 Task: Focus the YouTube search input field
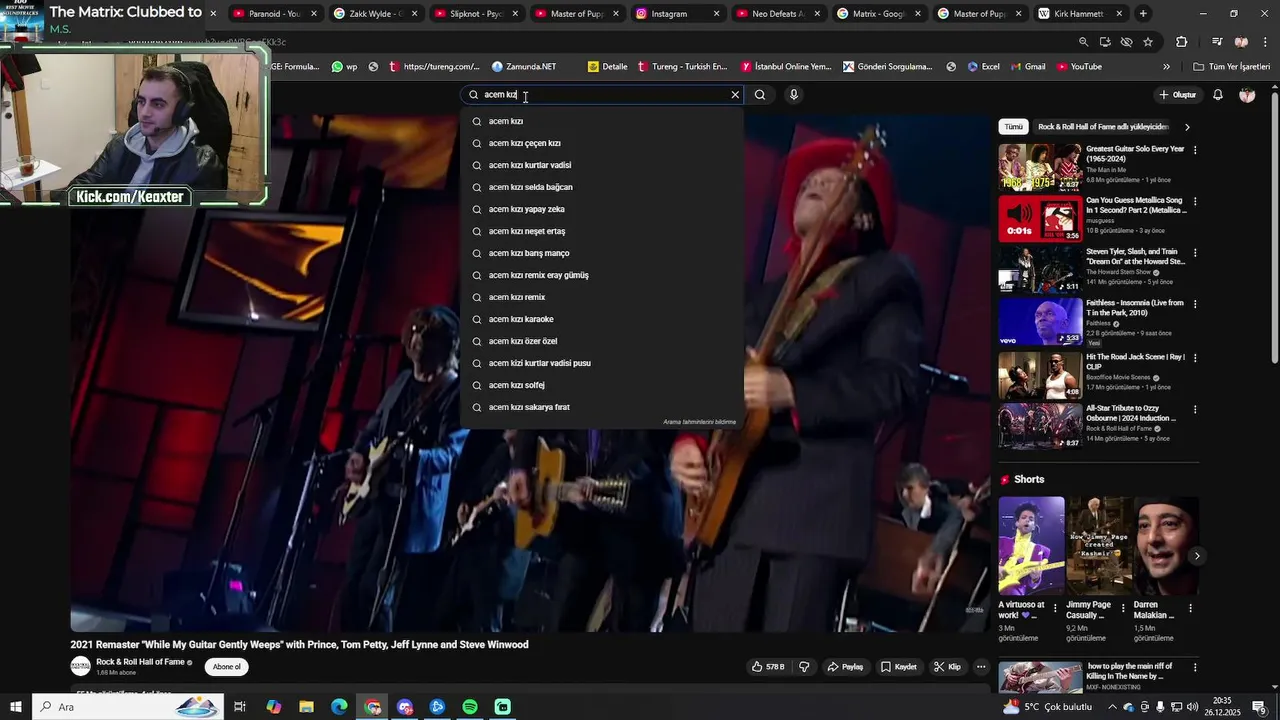coord(604,95)
